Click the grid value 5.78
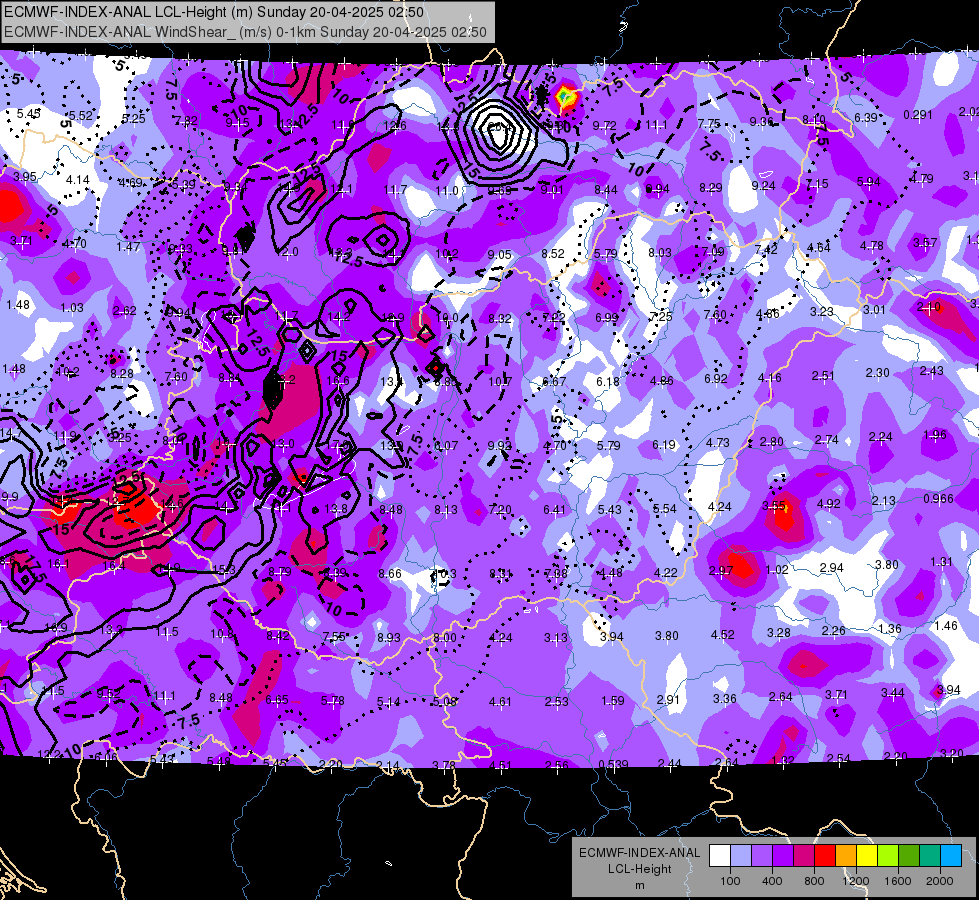 (x=333, y=701)
